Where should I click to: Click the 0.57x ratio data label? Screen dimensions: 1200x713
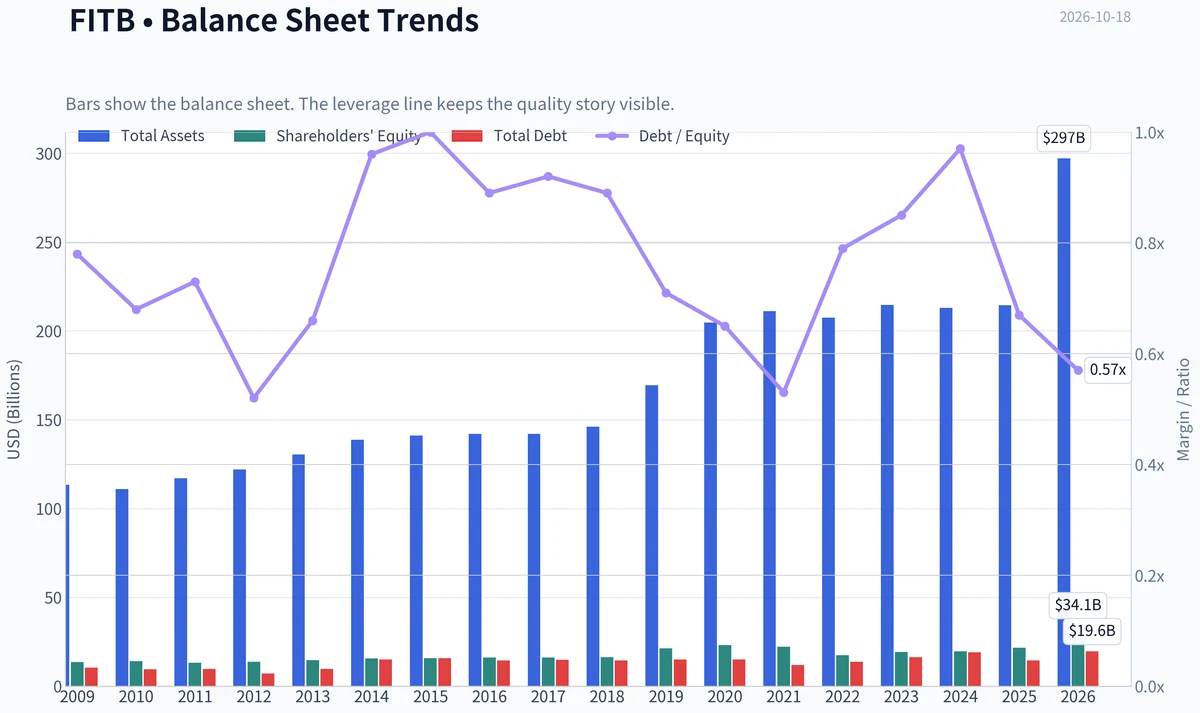(x=1107, y=370)
